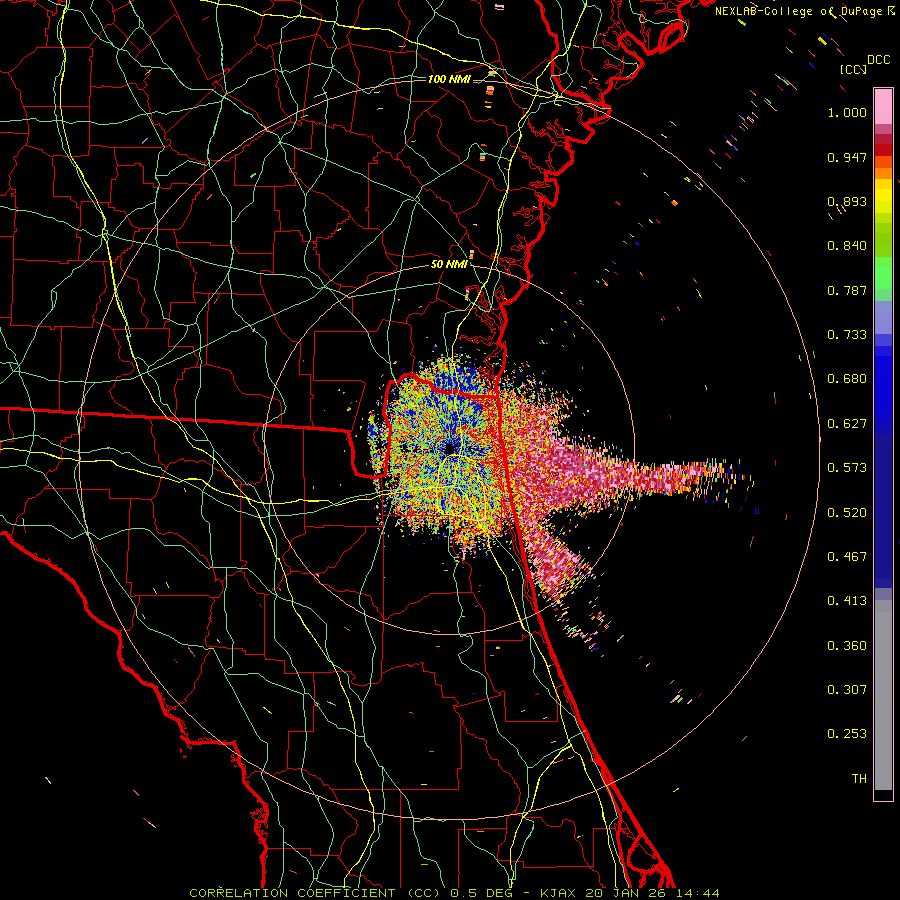900x900 pixels.
Task: Select the 0.627 scale value
Action: pos(847,424)
